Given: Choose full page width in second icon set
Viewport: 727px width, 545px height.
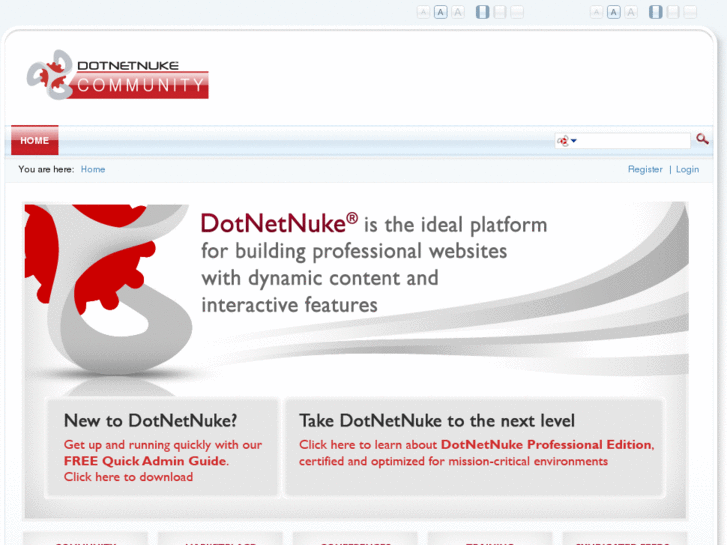Looking at the screenshot, I should 690,12.
